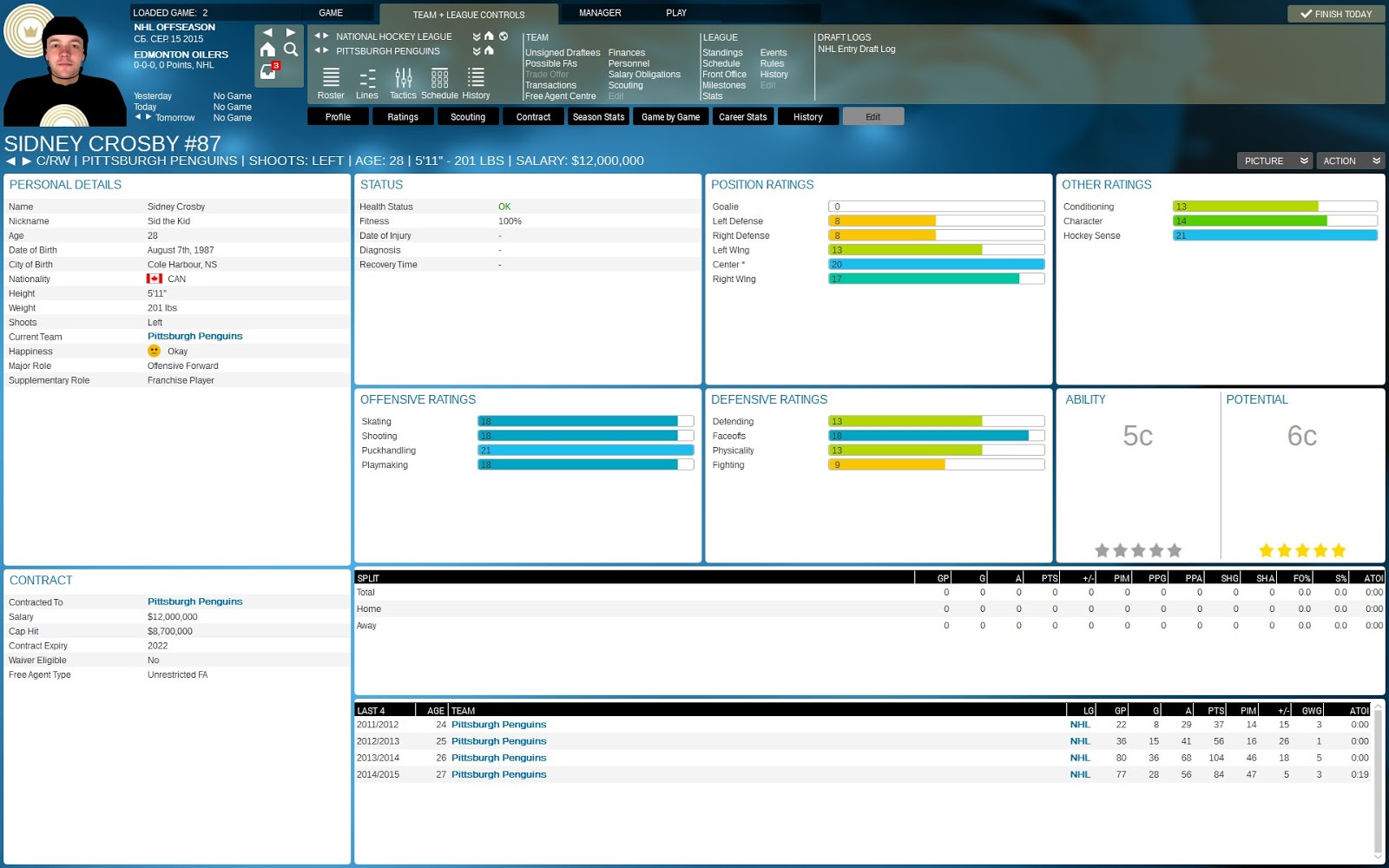The height and width of the screenshot is (868, 1389).
Task: Expand the Pittsburgh Penguins dropdown chevrons
Action: pyautogui.click(x=477, y=50)
